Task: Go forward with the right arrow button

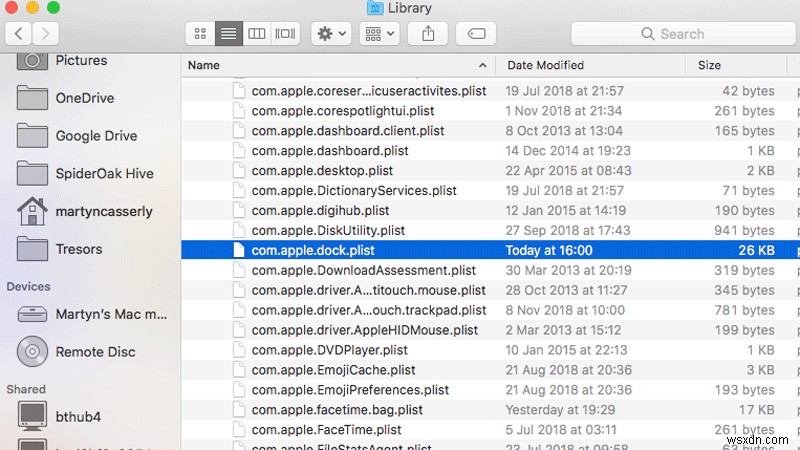Action: click(x=45, y=34)
